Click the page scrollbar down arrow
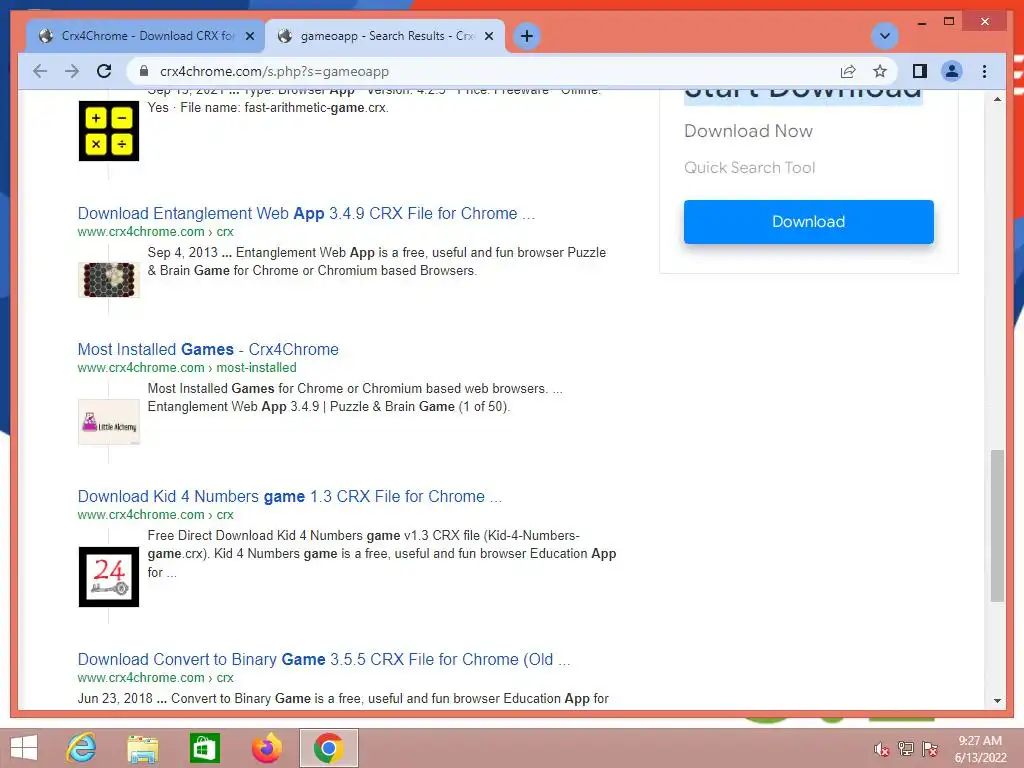The image size is (1024, 768). point(997,701)
